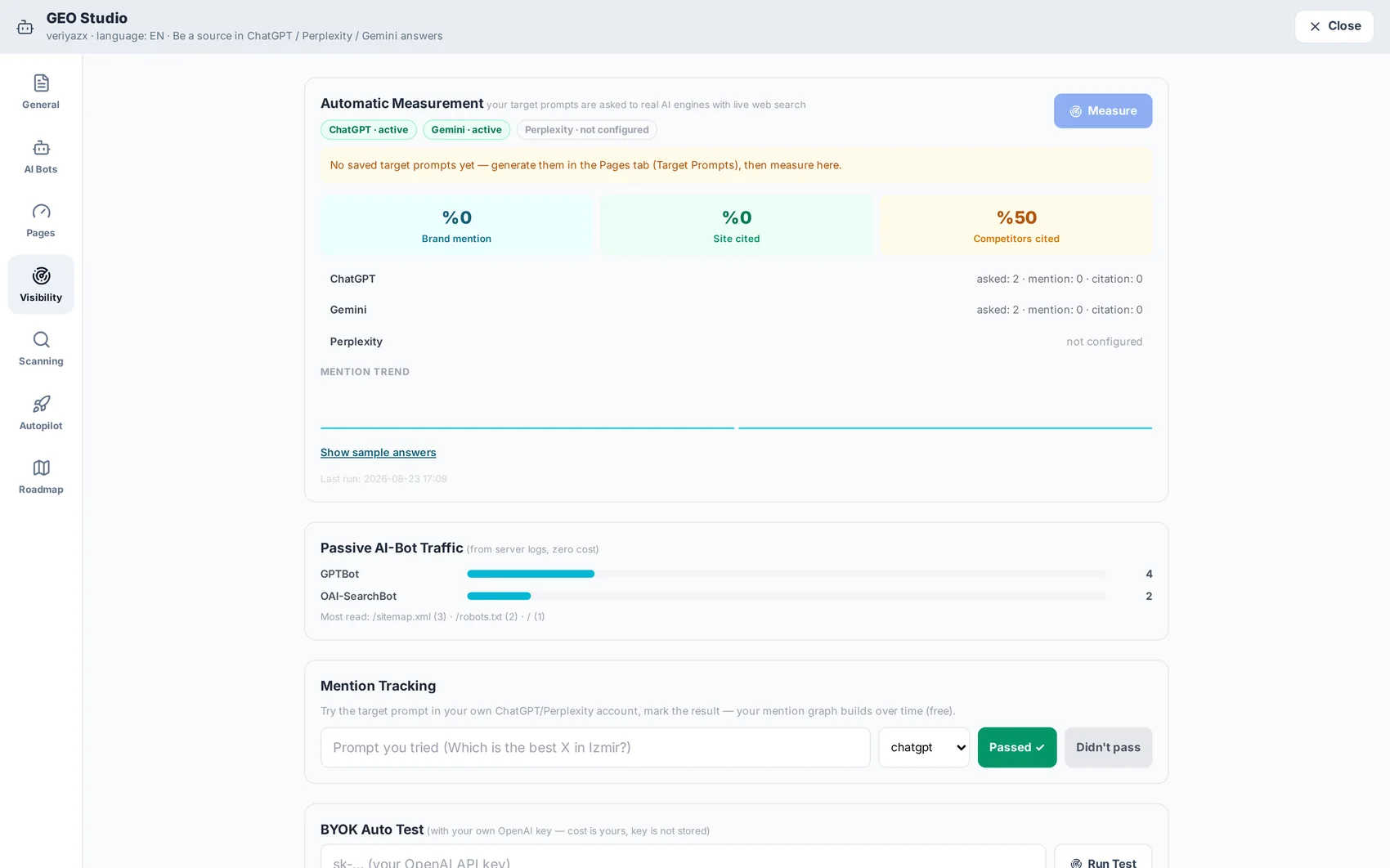Viewport: 1390px width, 868px height.
Task: Click the Run Test button
Action: click(x=1103, y=857)
